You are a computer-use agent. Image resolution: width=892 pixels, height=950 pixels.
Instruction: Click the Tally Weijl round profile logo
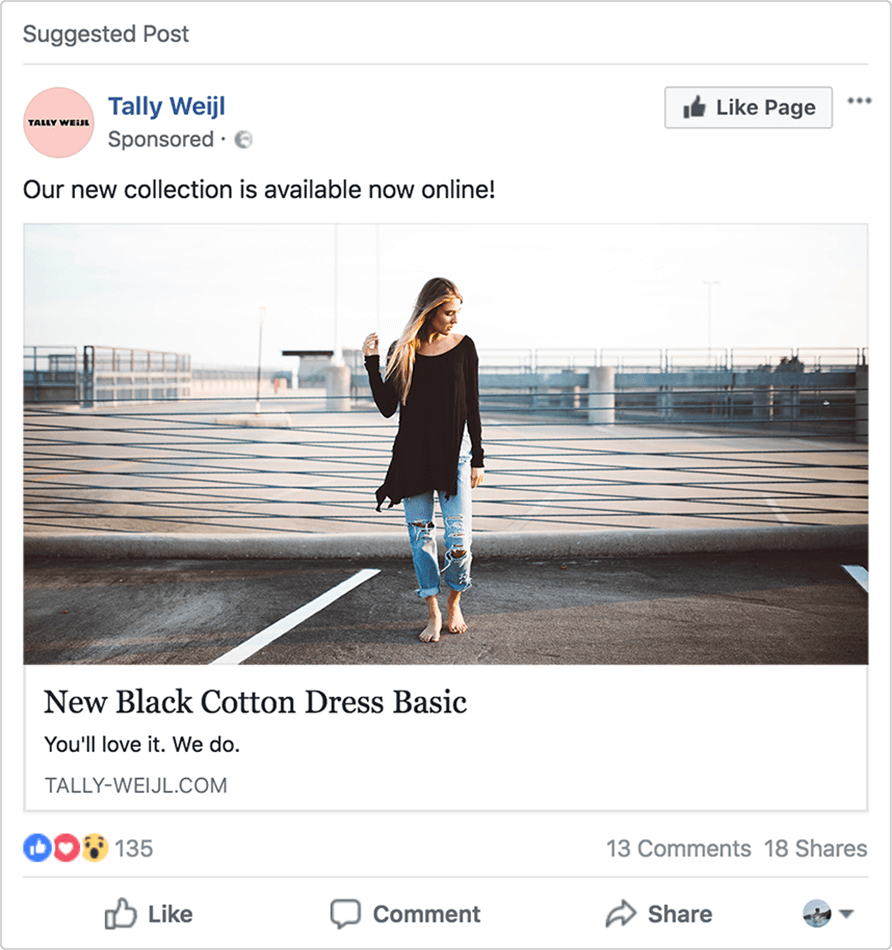coord(59,122)
